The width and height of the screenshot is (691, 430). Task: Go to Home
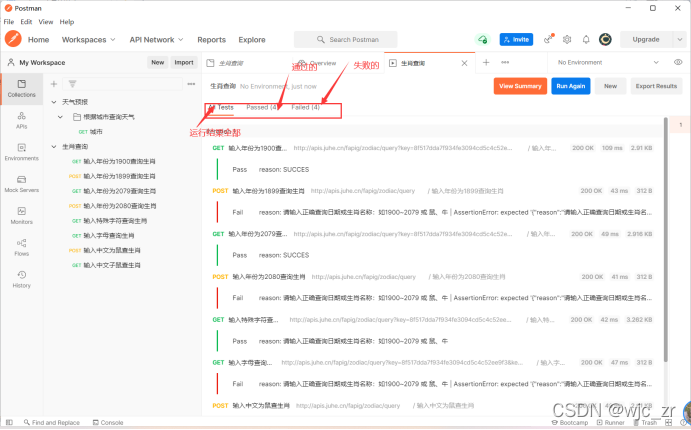pyautogui.click(x=38, y=40)
